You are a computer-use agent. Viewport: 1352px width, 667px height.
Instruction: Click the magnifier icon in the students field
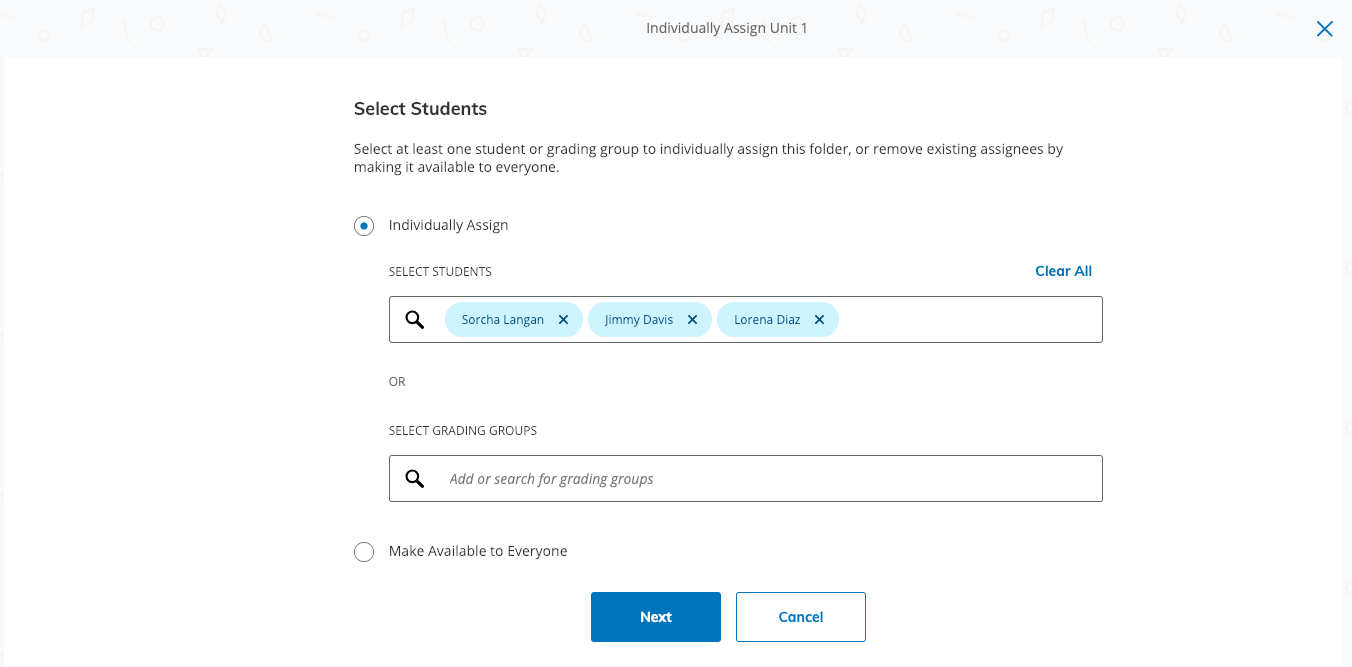click(x=415, y=320)
